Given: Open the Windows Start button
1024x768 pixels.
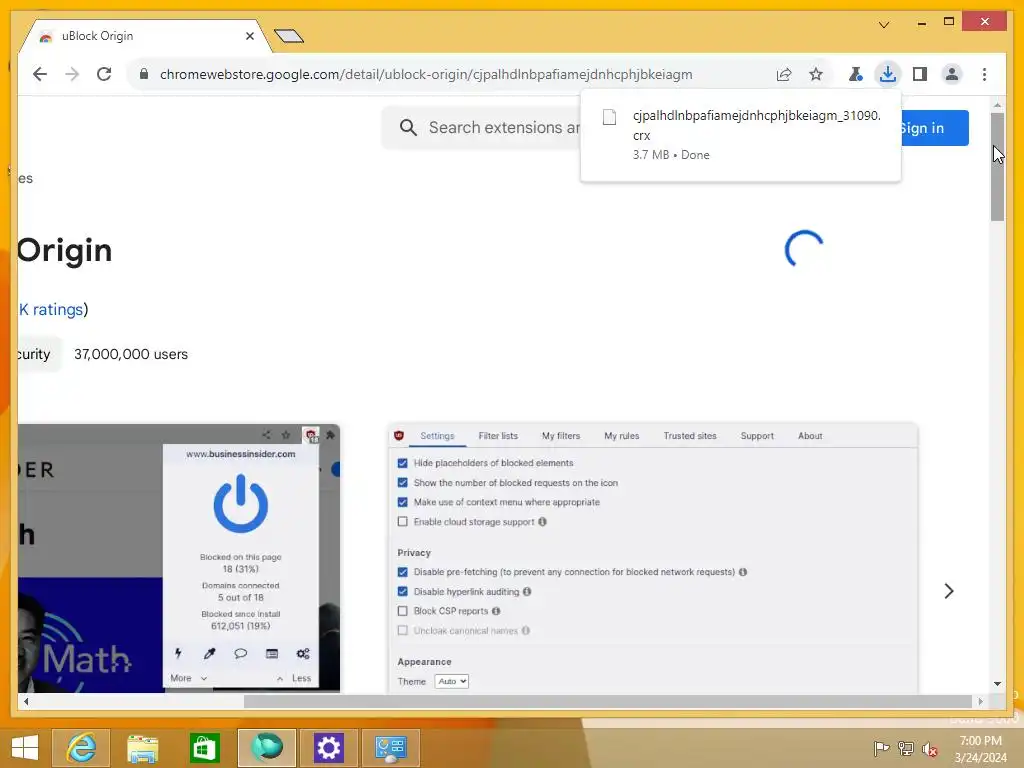Looking at the screenshot, I should [x=25, y=748].
